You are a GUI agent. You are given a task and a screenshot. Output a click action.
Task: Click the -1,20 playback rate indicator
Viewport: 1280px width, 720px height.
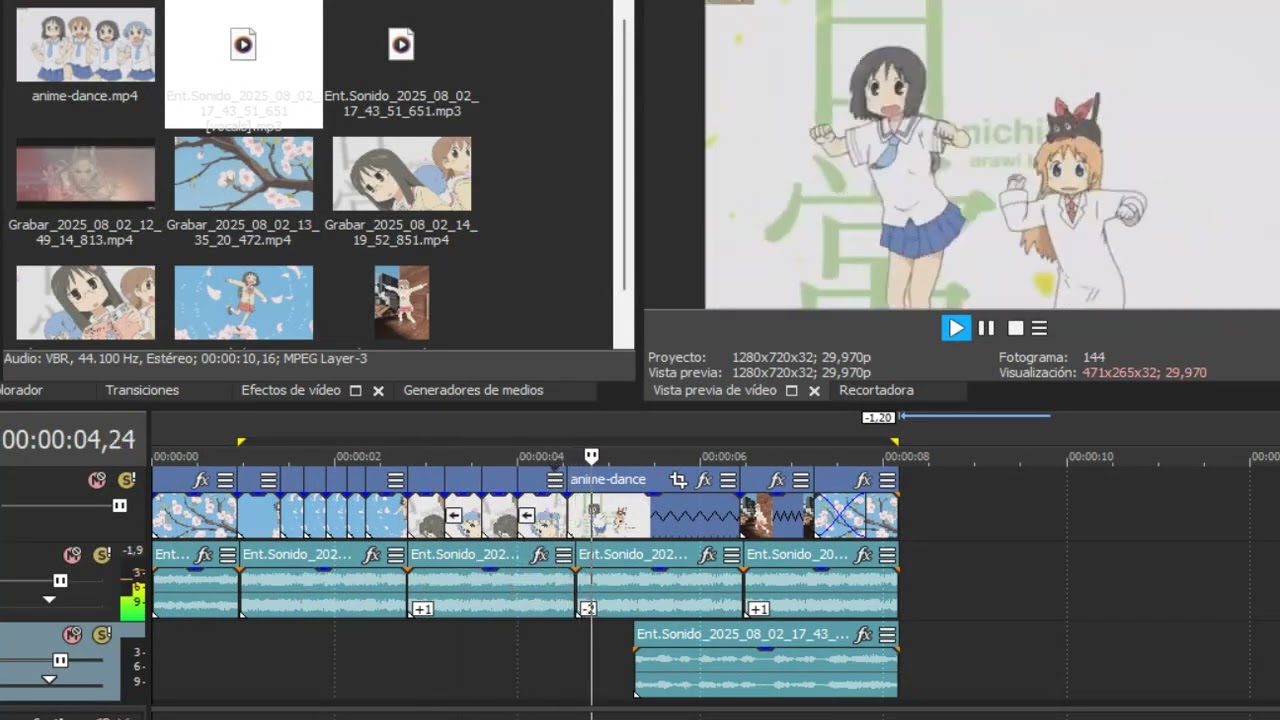[x=878, y=417]
